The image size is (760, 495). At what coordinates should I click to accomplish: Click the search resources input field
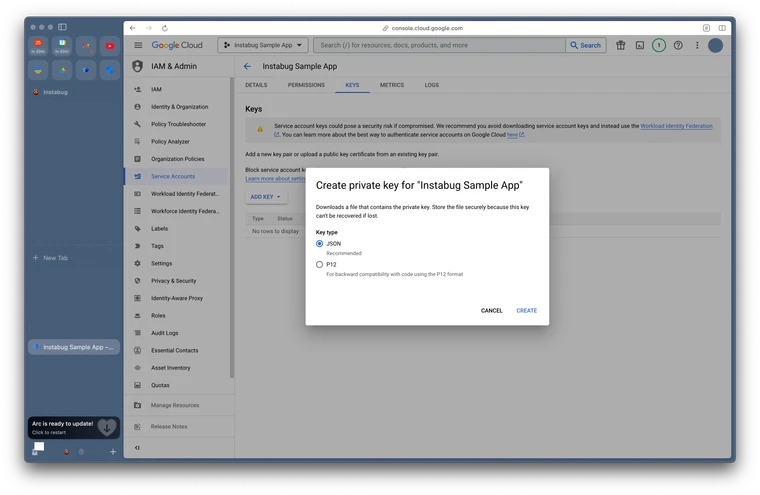[x=440, y=45]
